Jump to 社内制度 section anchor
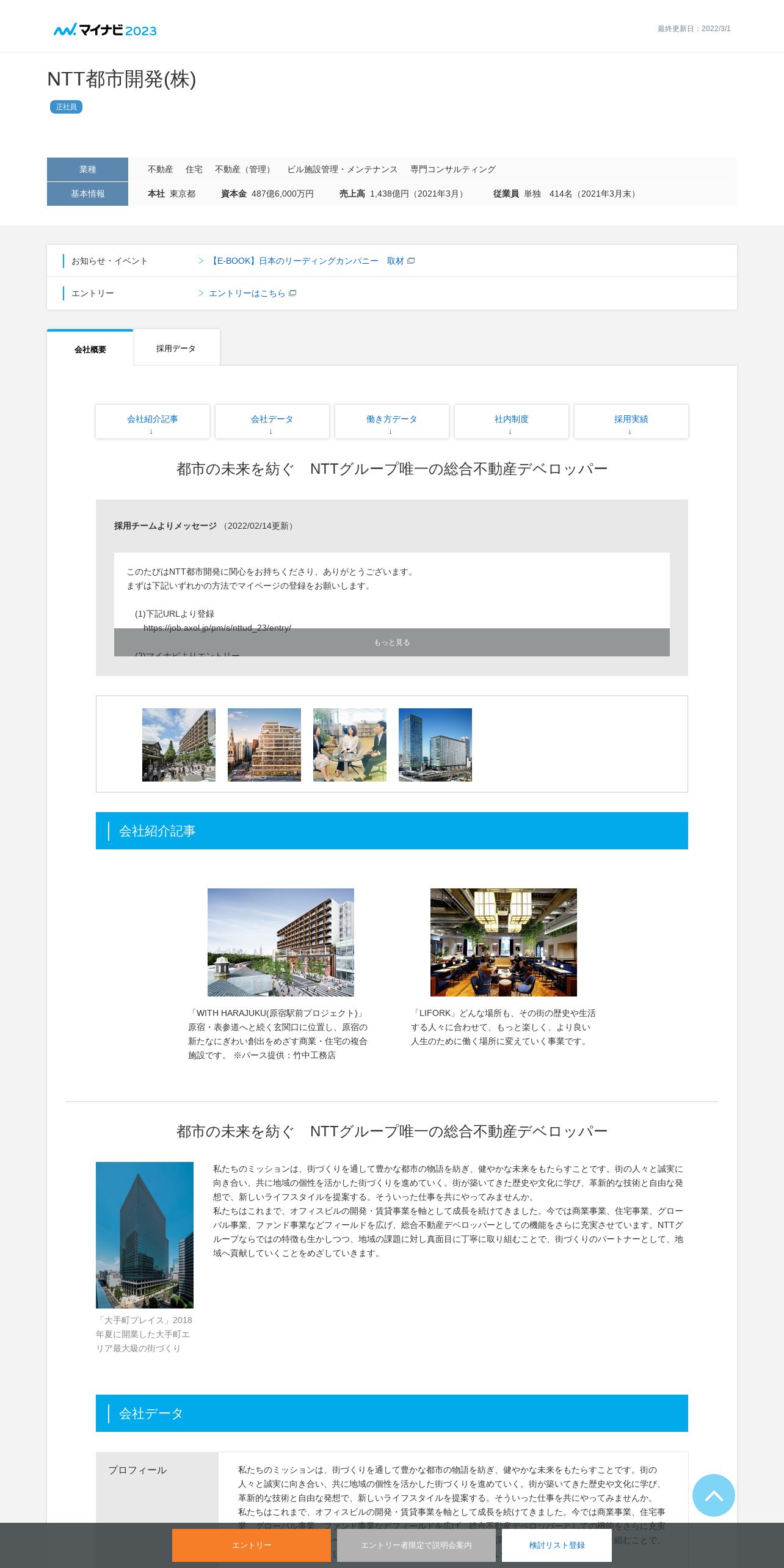 [512, 421]
